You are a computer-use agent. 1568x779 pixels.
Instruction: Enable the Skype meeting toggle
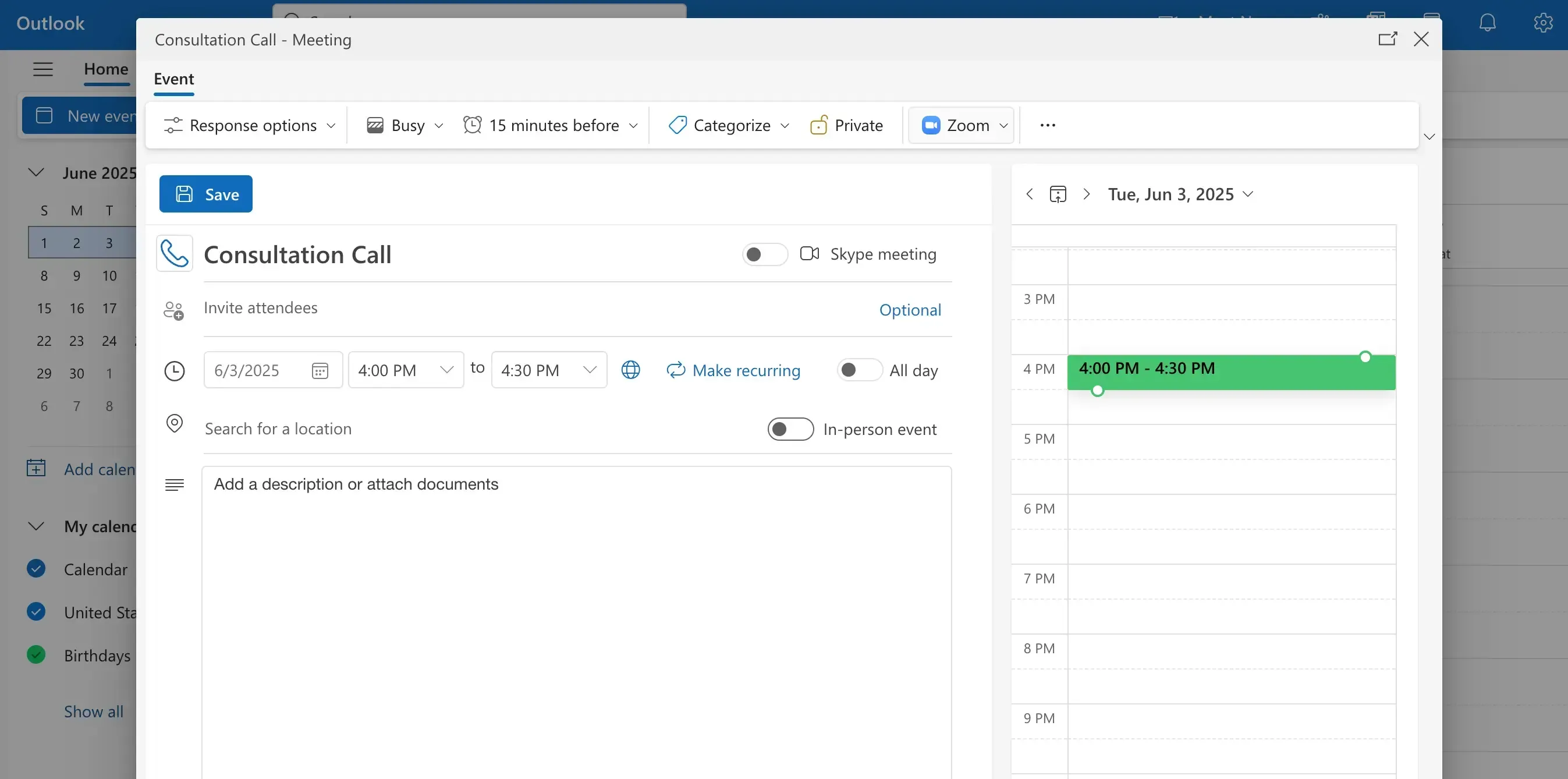click(764, 254)
